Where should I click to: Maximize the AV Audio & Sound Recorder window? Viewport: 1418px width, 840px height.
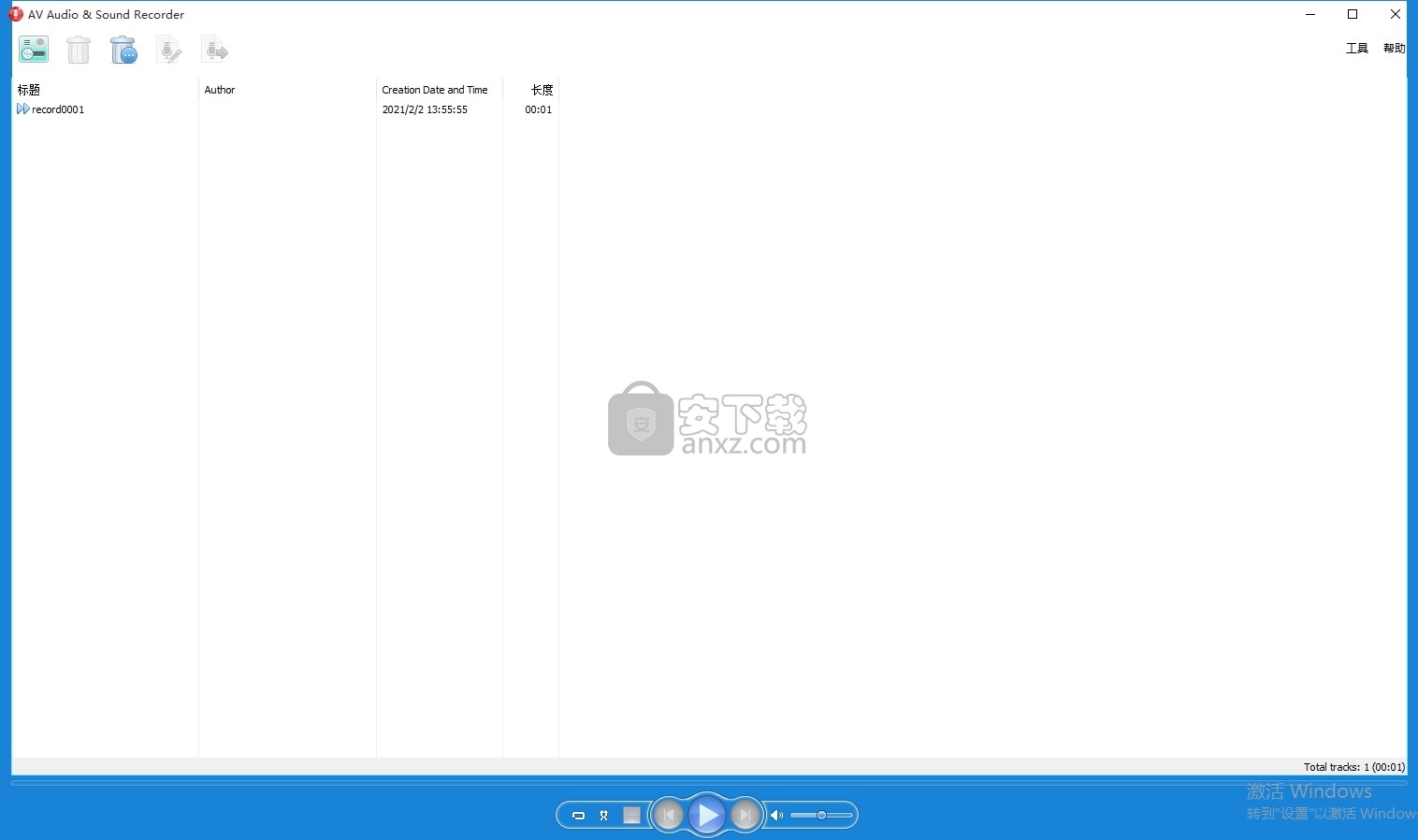1353,14
